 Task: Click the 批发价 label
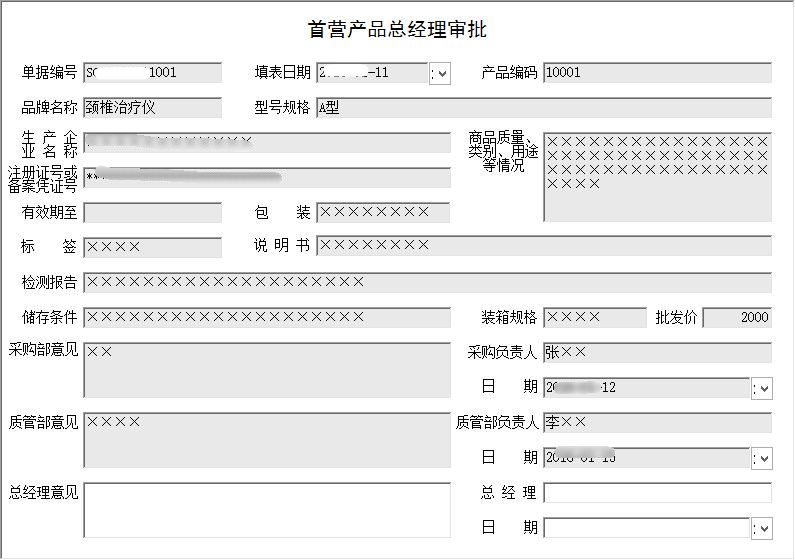[676, 317]
